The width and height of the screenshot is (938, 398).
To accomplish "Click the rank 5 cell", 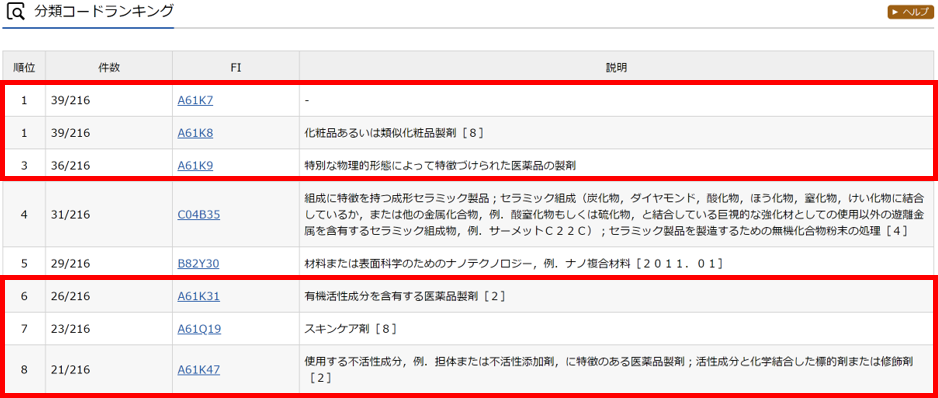I will click(24, 263).
